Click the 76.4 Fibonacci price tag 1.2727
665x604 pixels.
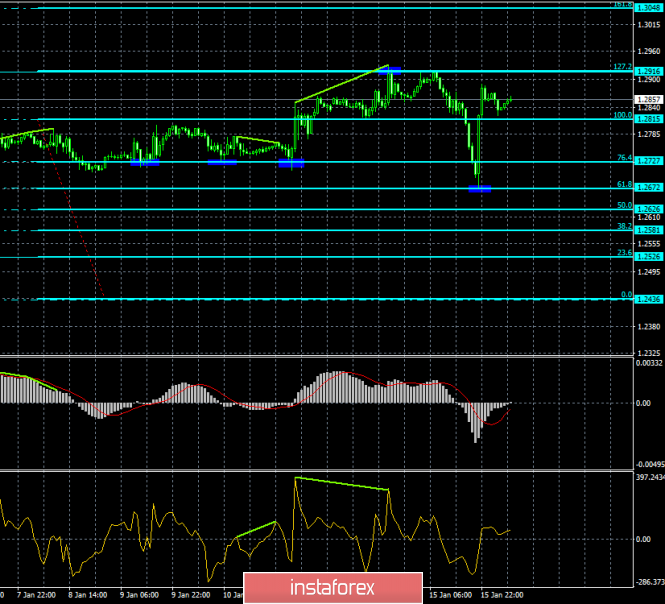(649, 161)
